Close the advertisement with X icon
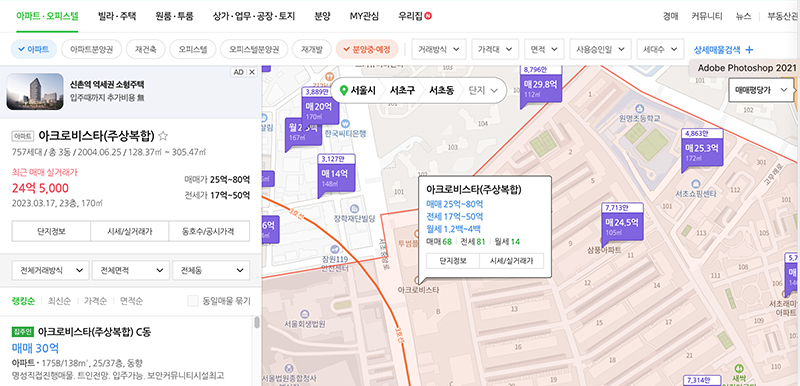 click(252, 72)
